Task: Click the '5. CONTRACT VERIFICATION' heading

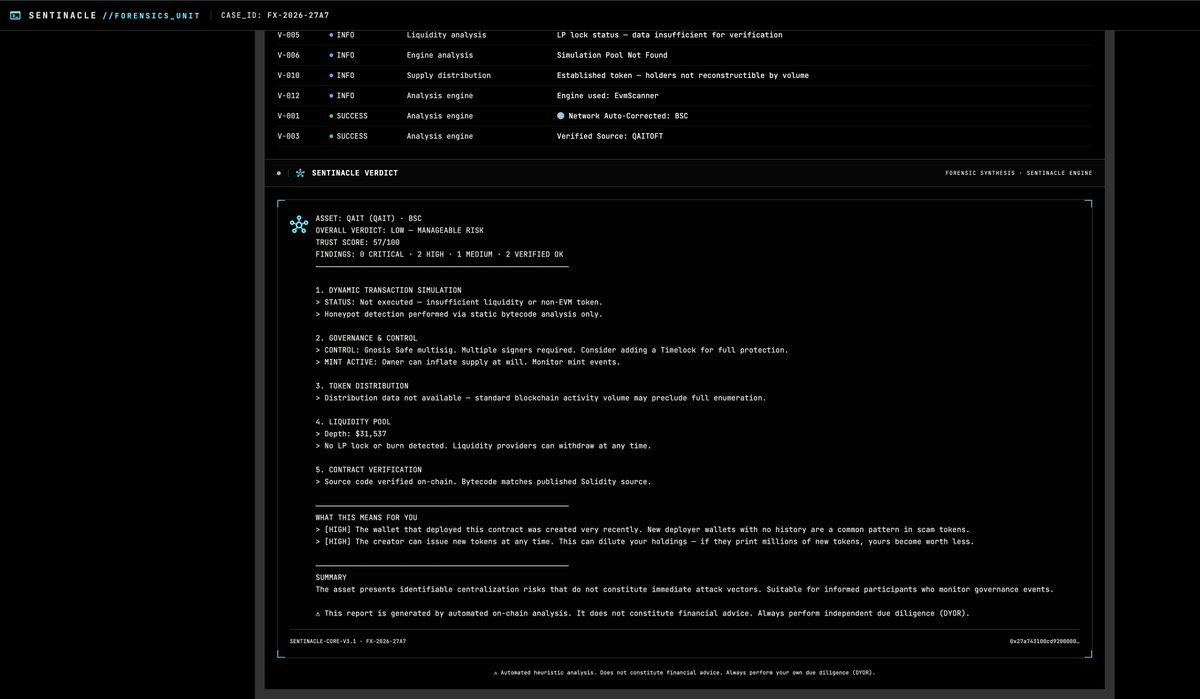Action: 368,470
